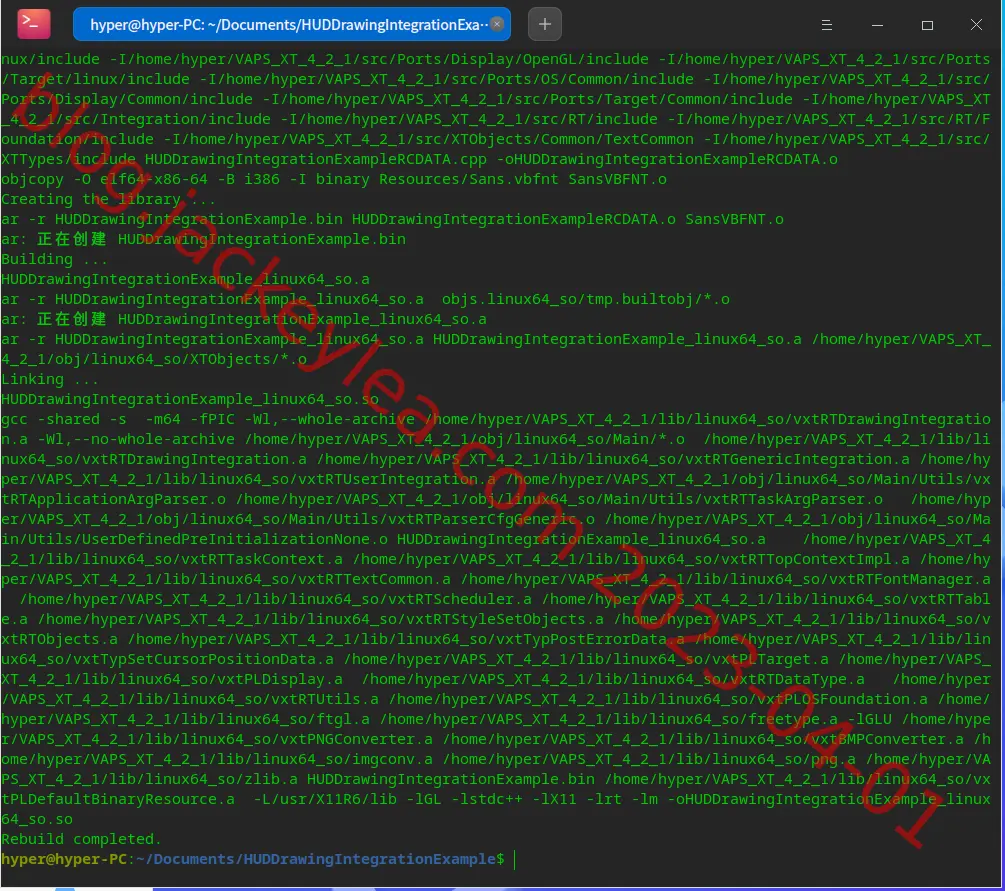Click the 'gcc -shared -s' command text
Screen dimensions: 1005x891
coord(64,419)
